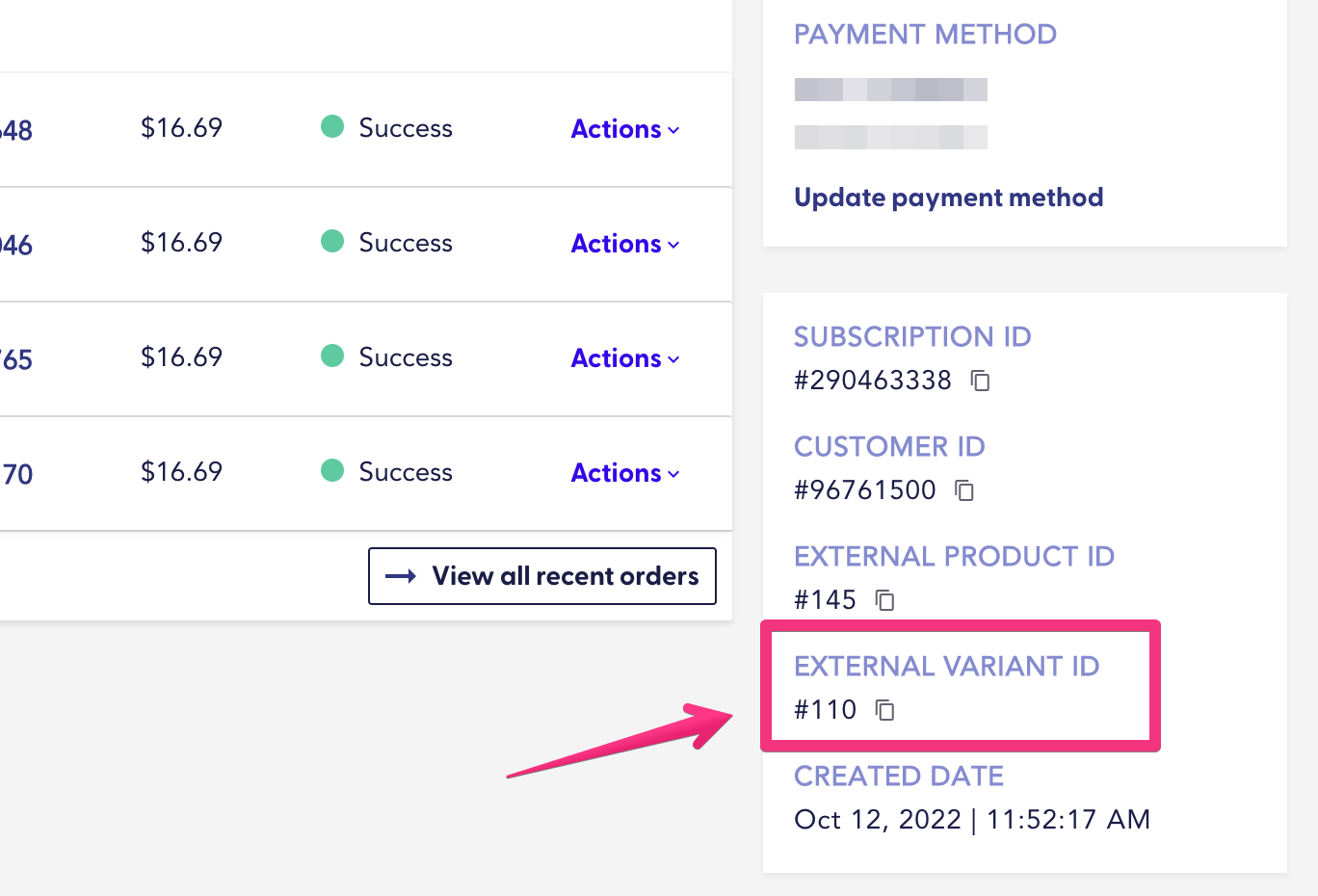This screenshot has width=1318, height=896.
Task: Open Update payment method
Action: [x=948, y=198]
